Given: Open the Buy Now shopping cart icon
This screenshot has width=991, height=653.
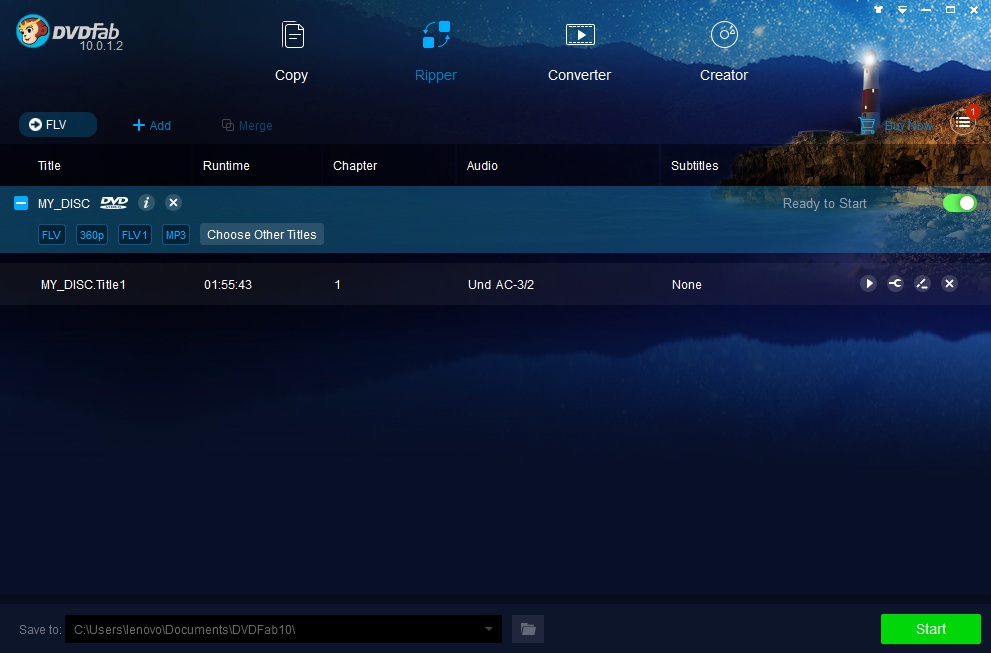Looking at the screenshot, I should click(866, 125).
